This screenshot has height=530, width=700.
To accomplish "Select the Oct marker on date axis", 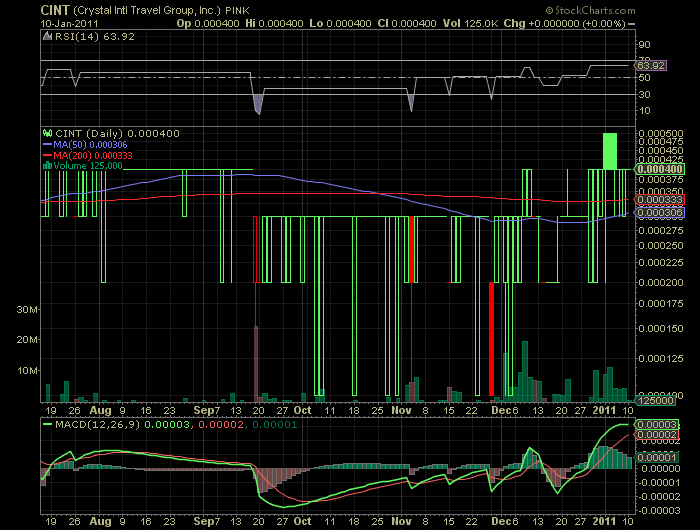I will 302,410.
